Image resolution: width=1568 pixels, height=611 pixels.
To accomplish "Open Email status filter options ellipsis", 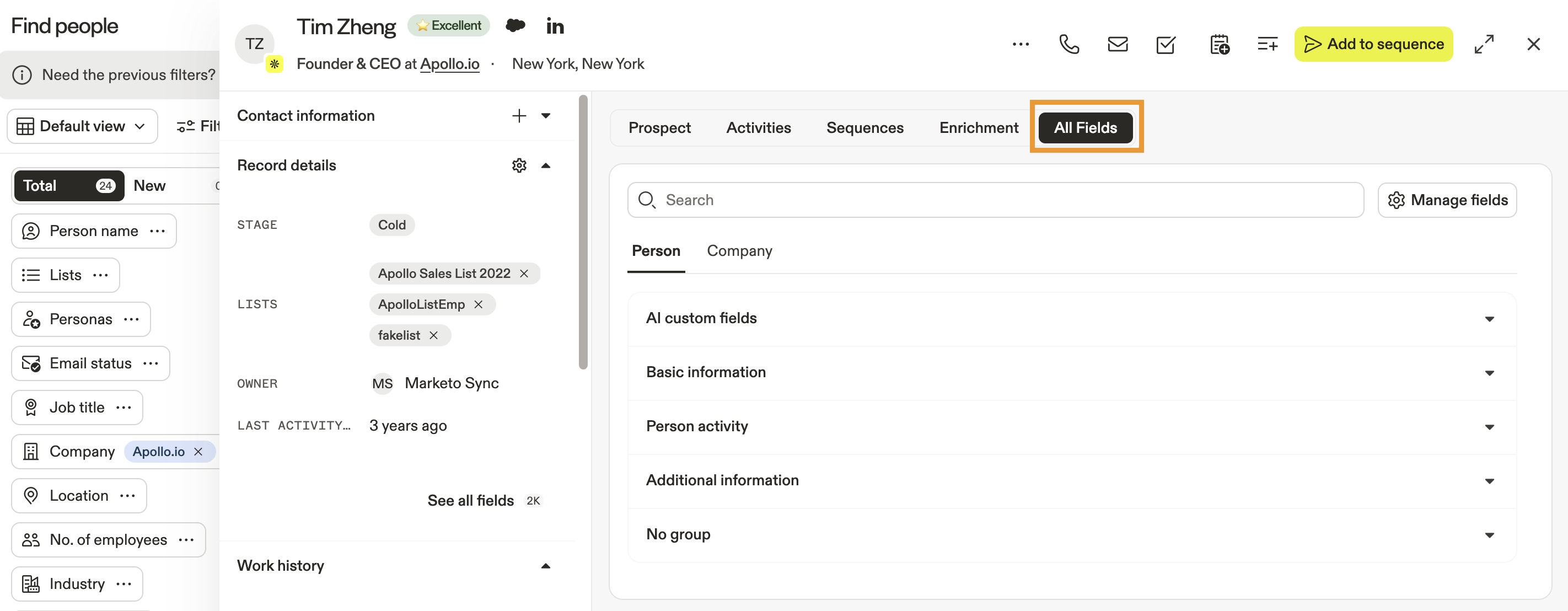I will [151, 363].
